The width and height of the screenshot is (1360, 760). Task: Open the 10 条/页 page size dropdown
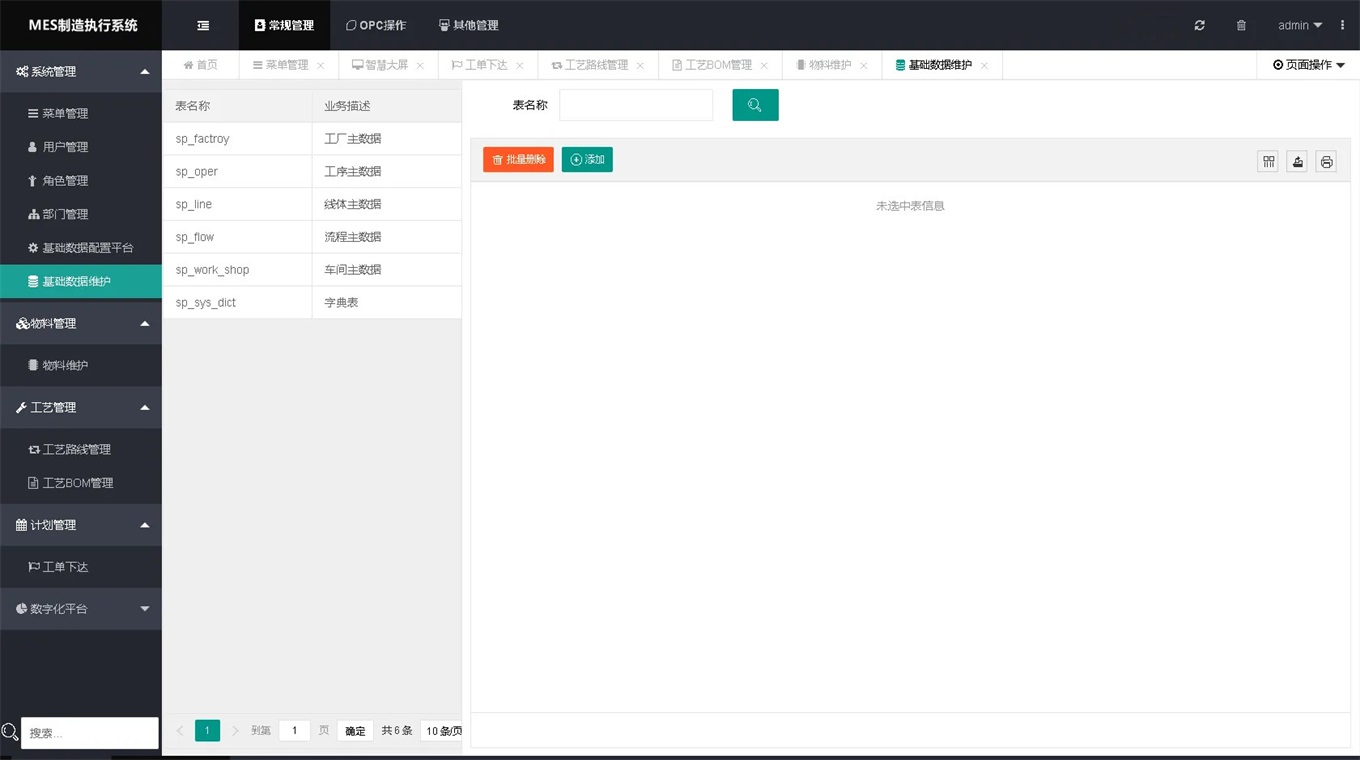tap(442, 731)
